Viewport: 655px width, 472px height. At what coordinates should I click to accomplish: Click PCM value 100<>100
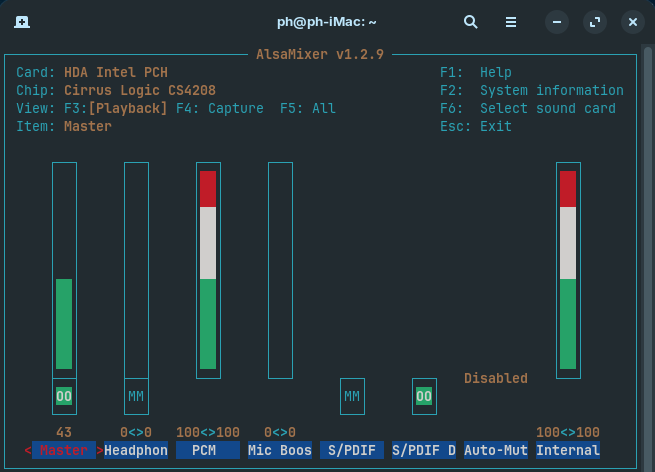(208, 432)
